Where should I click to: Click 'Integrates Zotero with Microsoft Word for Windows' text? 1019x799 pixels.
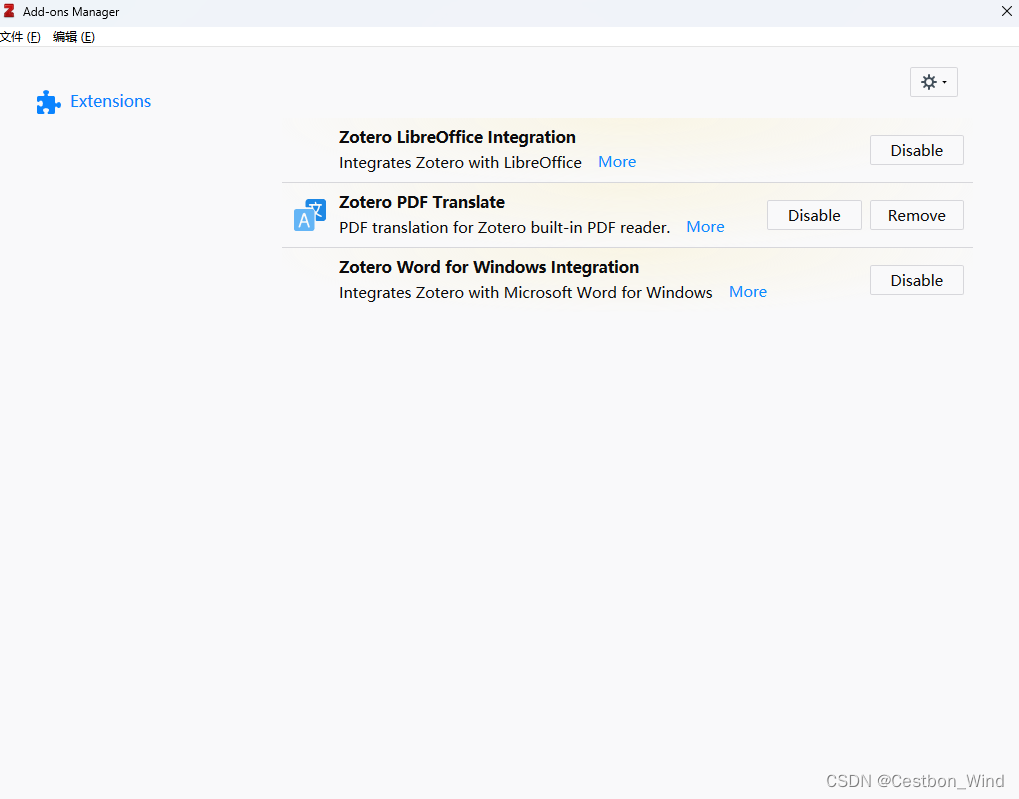525,293
